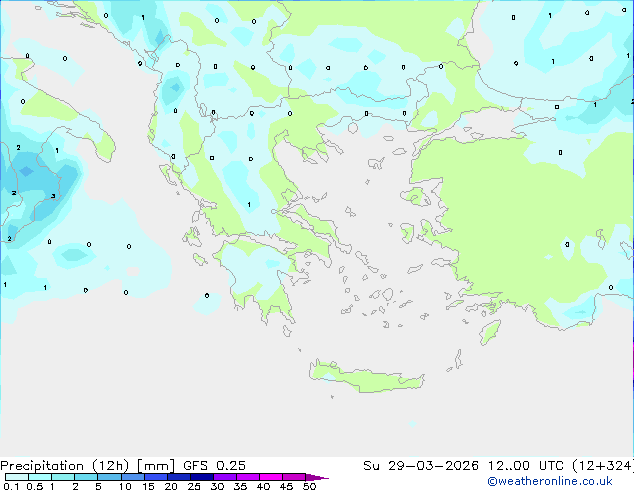Click the weatheronline.co.uk copyright link
The width and height of the screenshot is (634, 490).
coord(550,481)
